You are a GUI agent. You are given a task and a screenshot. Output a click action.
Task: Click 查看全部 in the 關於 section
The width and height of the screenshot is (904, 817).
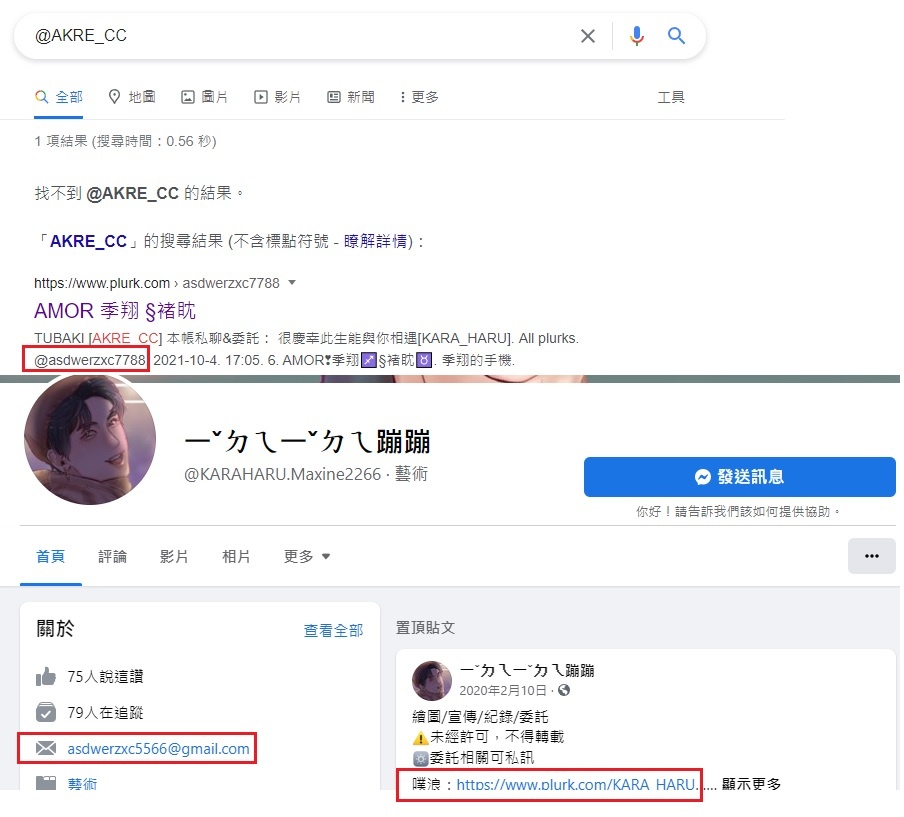333,631
